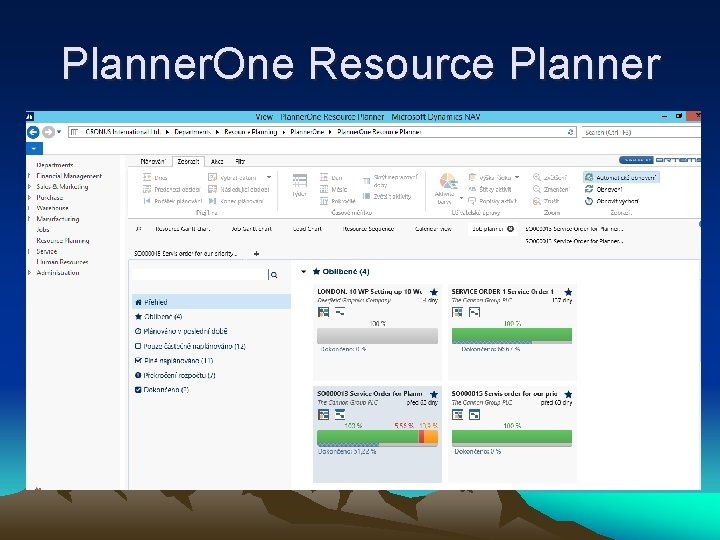This screenshot has width=720, height=540.
Task: Focus the Search (Ctrl+F3) box
Action: pos(641,132)
